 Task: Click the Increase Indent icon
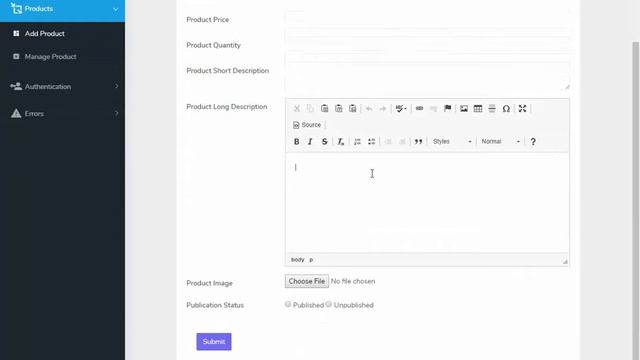[402, 142]
